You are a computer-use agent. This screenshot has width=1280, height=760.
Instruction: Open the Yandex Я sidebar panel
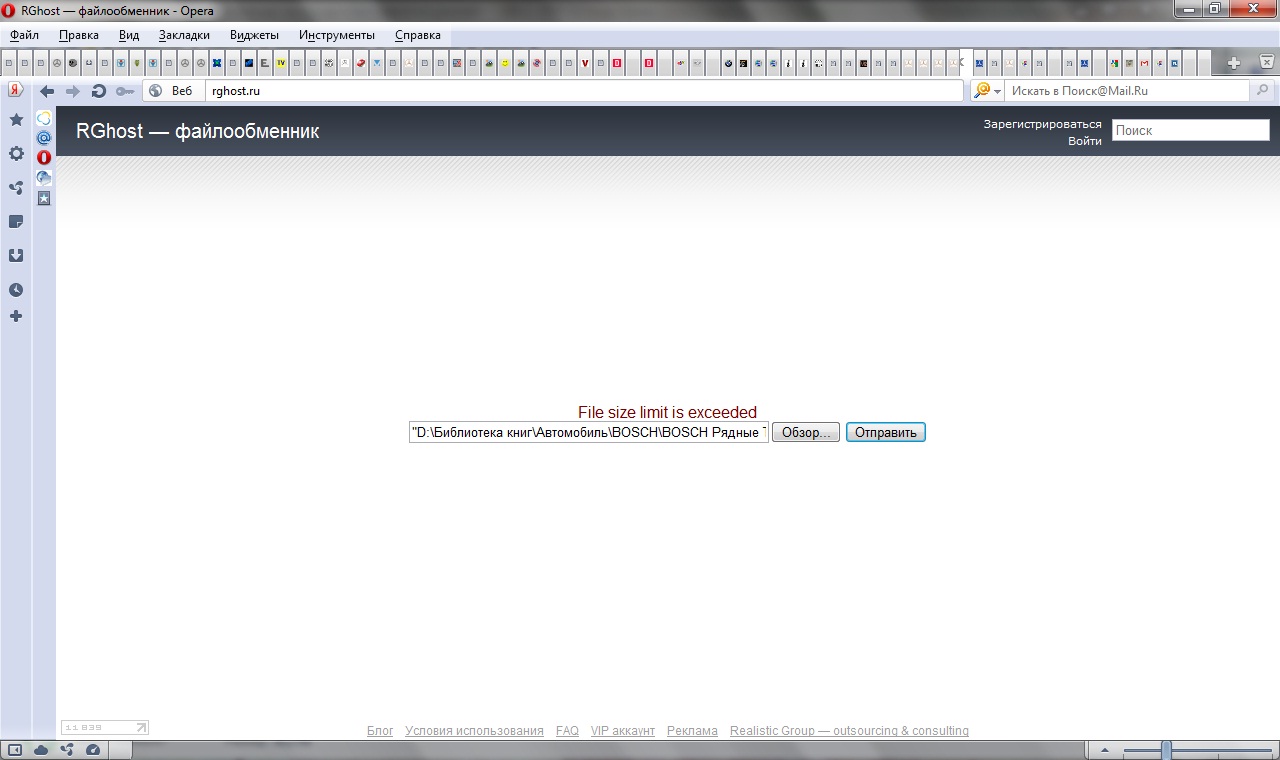pos(16,90)
